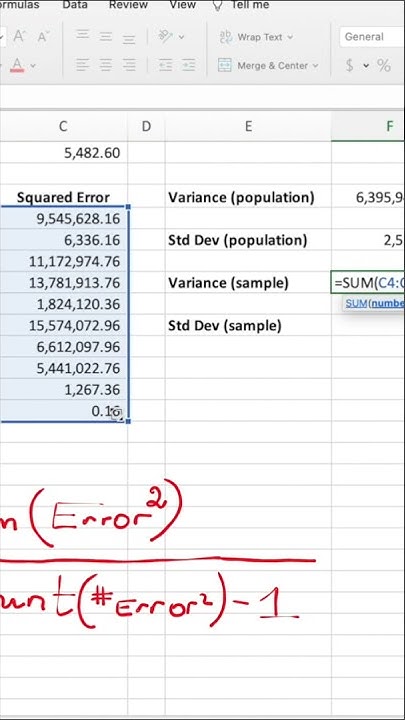Increase font size with the large A
Image resolution: width=405 pixels, height=720 pixels.
tap(19, 37)
